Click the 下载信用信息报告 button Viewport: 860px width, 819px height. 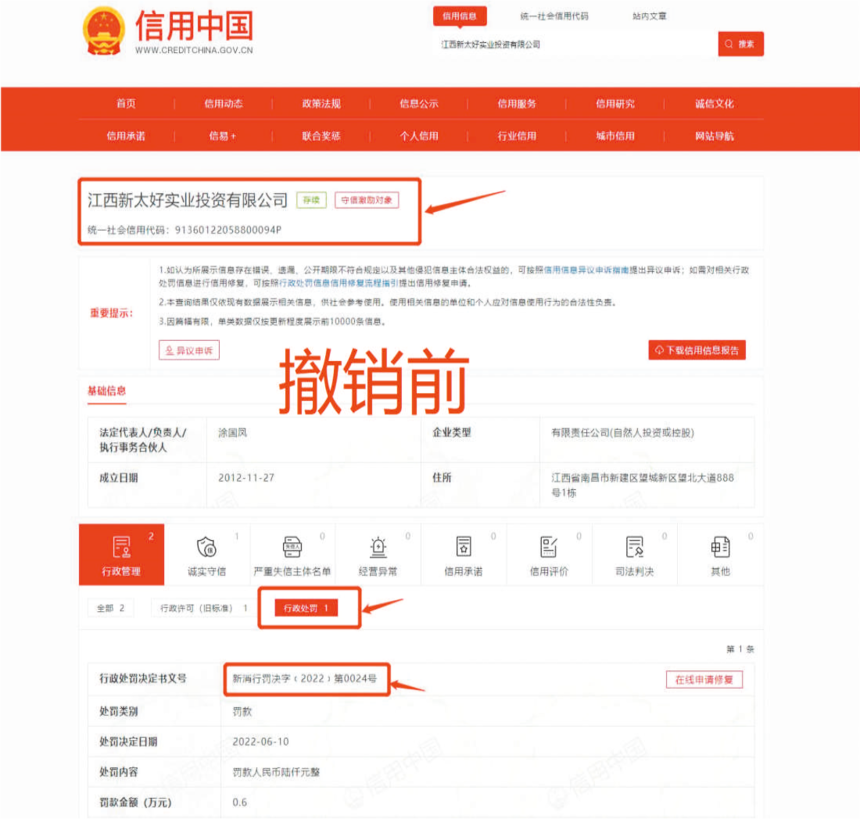pyautogui.click(x=697, y=351)
